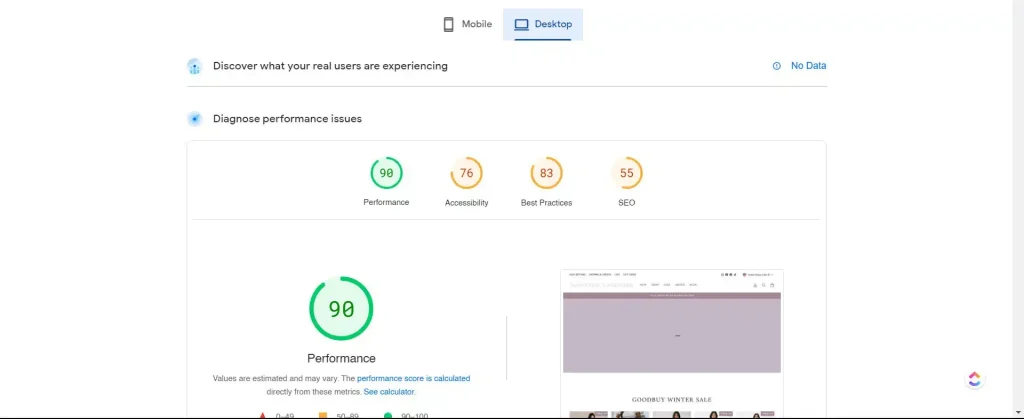
Task: Click the Accessibility label under the gauge
Action: coord(466,203)
